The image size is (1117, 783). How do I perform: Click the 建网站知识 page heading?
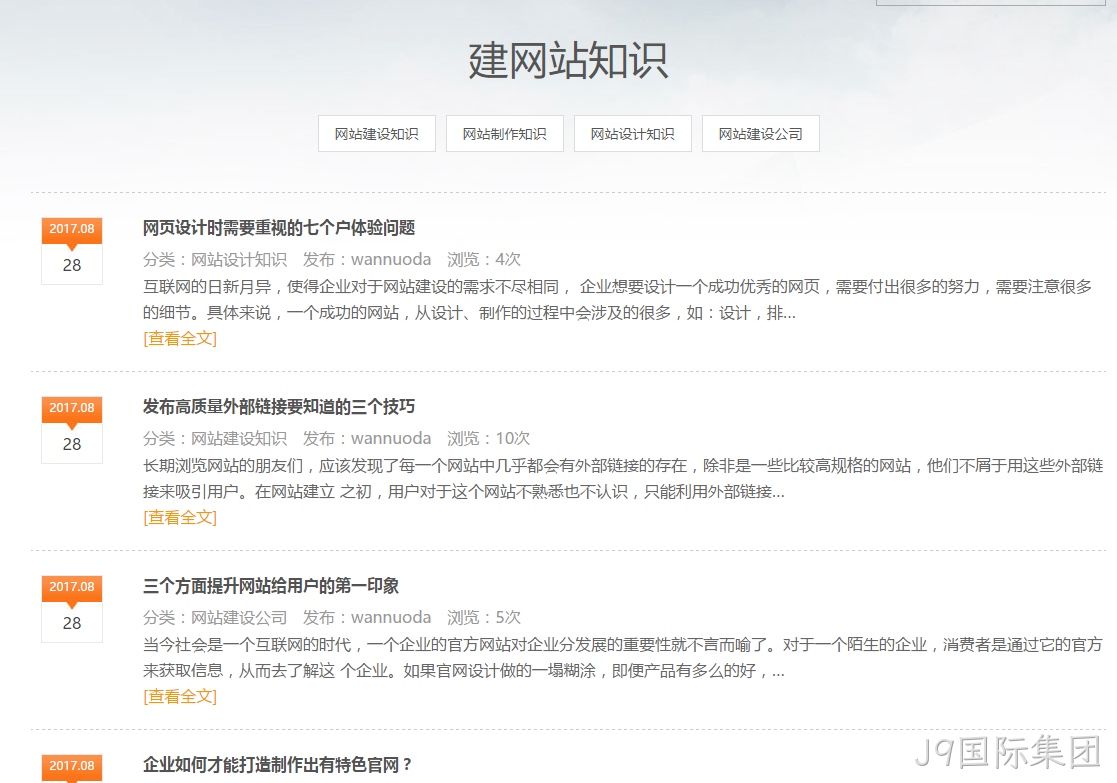pos(568,61)
